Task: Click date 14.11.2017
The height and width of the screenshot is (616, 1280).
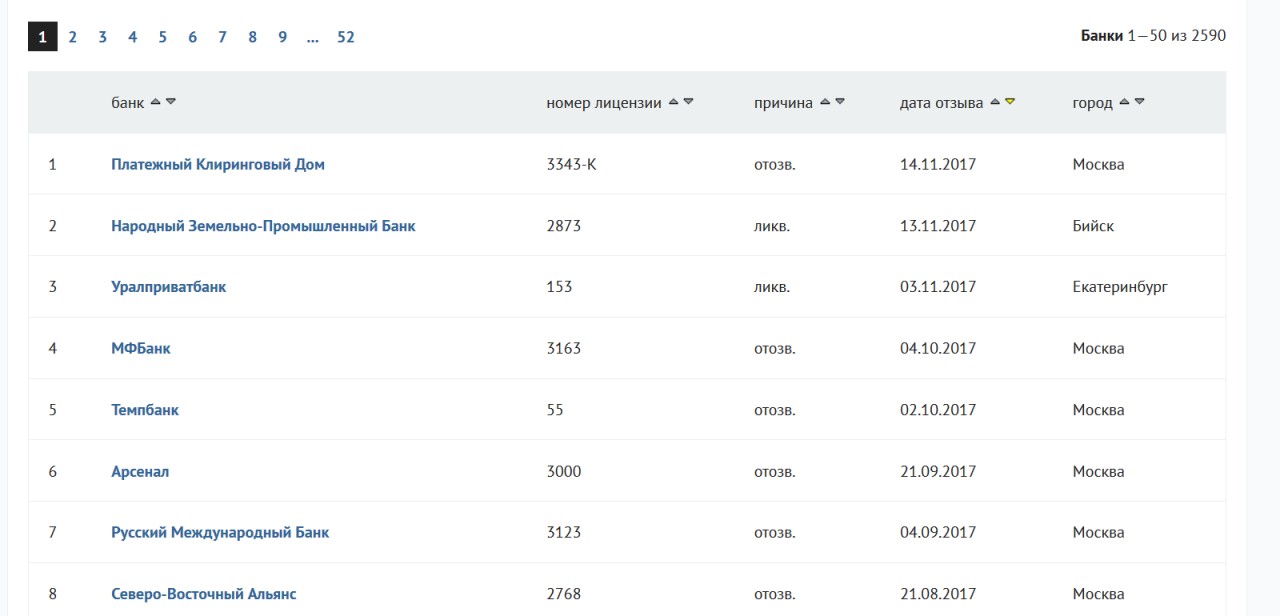Action: click(x=938, y=164)
